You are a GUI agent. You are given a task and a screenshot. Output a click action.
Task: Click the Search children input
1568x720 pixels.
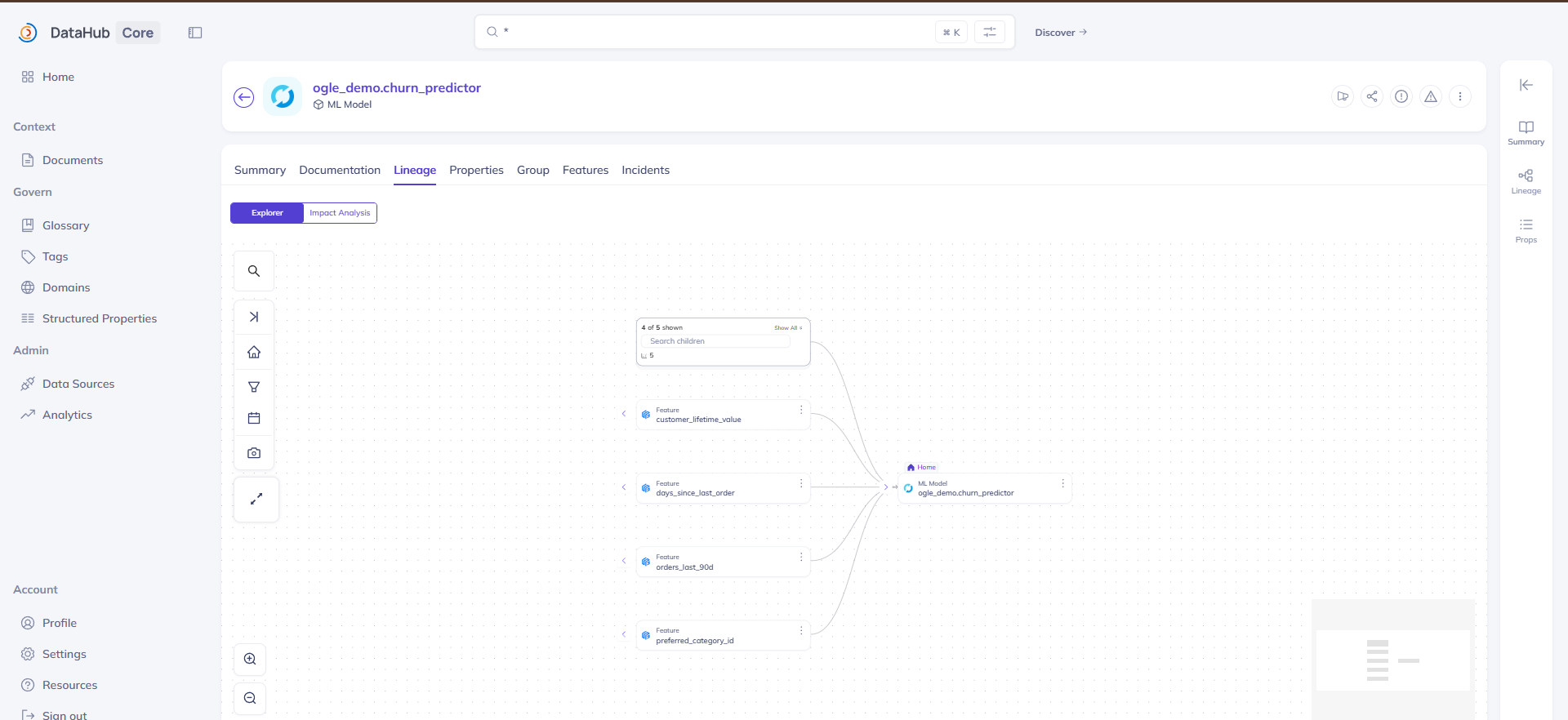tap(715, 341)
